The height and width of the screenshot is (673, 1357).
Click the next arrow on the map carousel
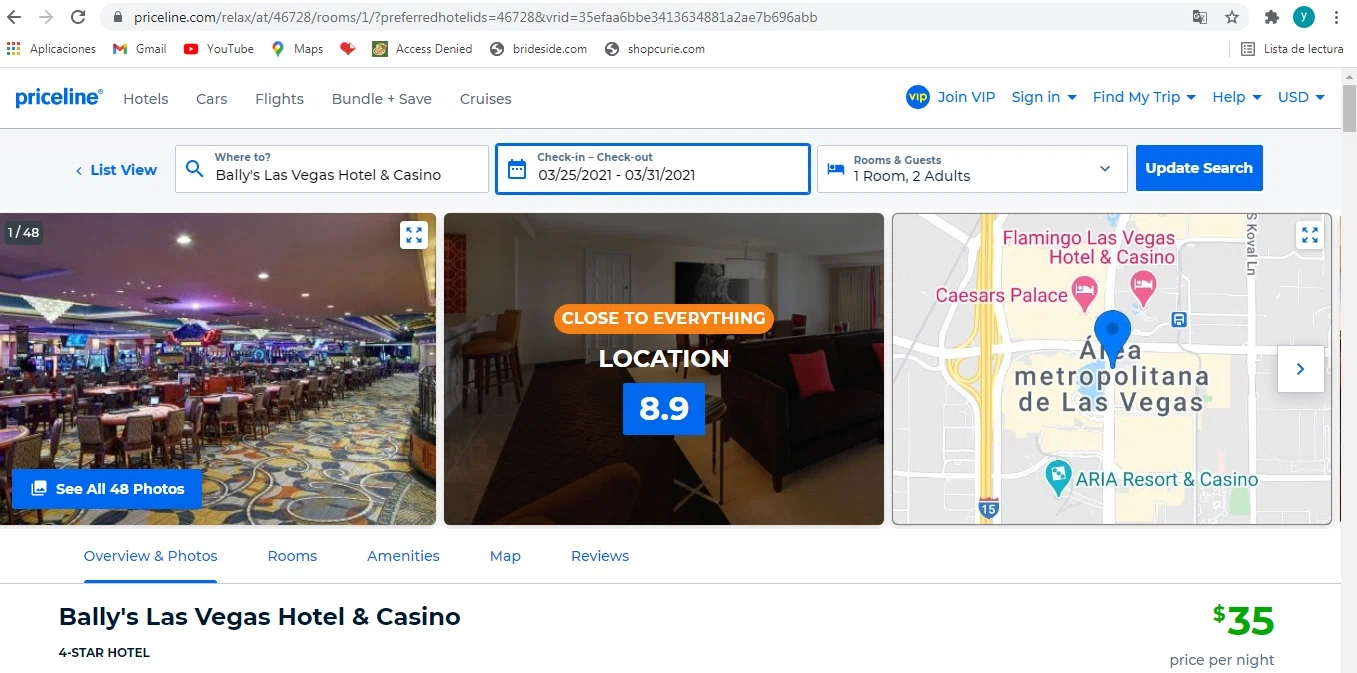point(1301,369)
